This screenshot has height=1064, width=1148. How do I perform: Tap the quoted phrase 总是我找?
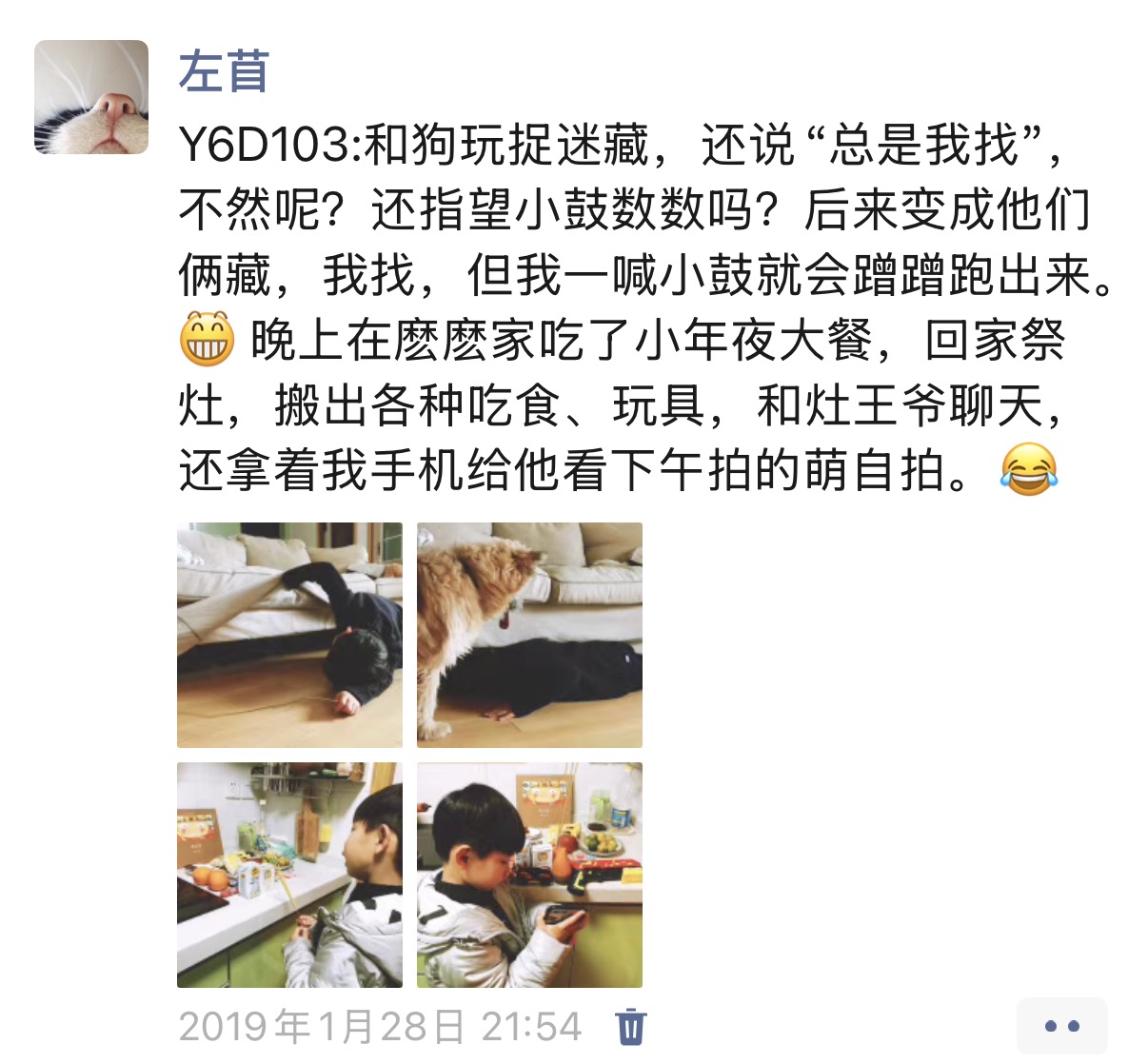(x=924, y=145)
